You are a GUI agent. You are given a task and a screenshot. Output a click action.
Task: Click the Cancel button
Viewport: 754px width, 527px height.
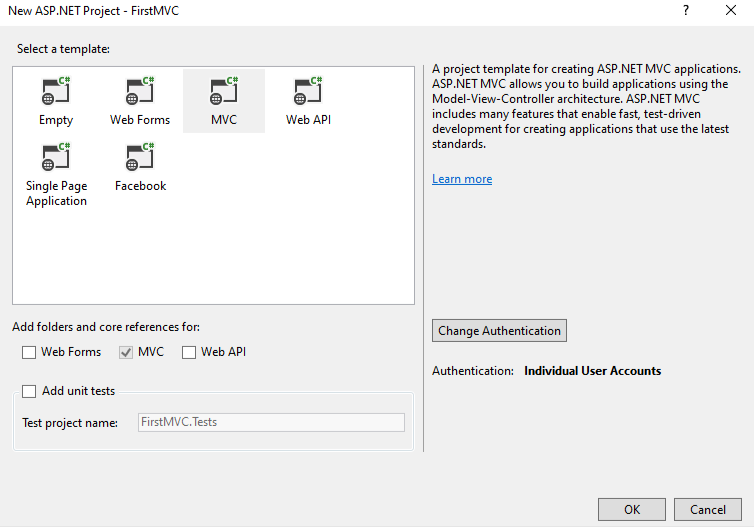tap(708, 510)
